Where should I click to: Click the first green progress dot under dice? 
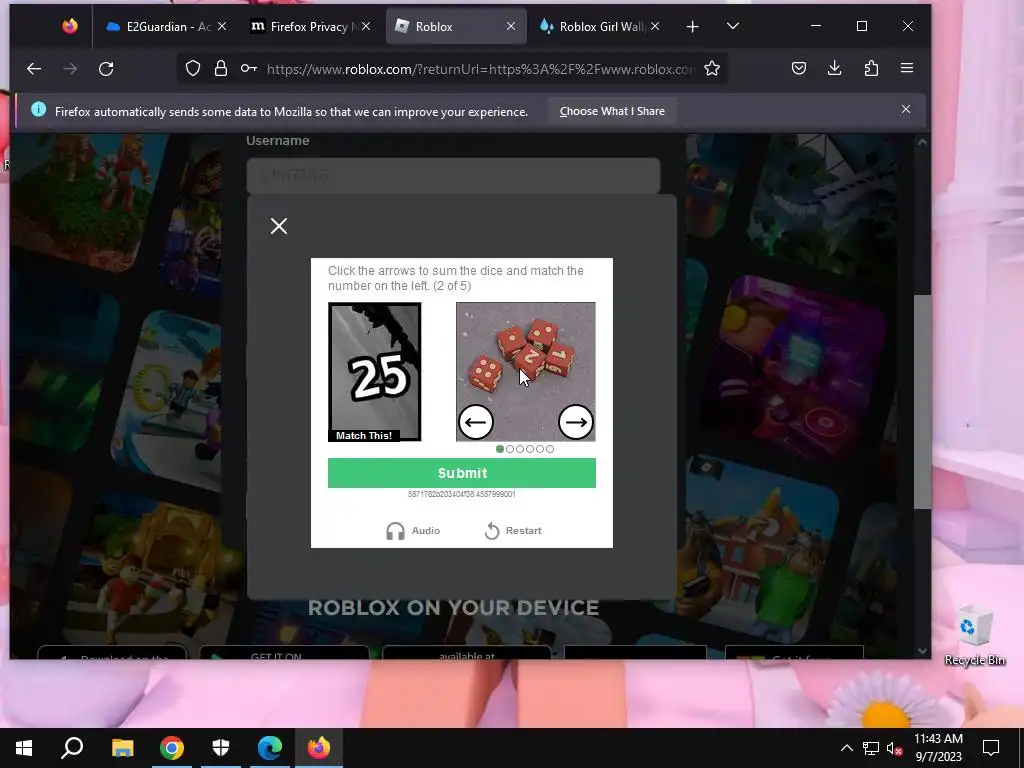click(x=500, y=449)
